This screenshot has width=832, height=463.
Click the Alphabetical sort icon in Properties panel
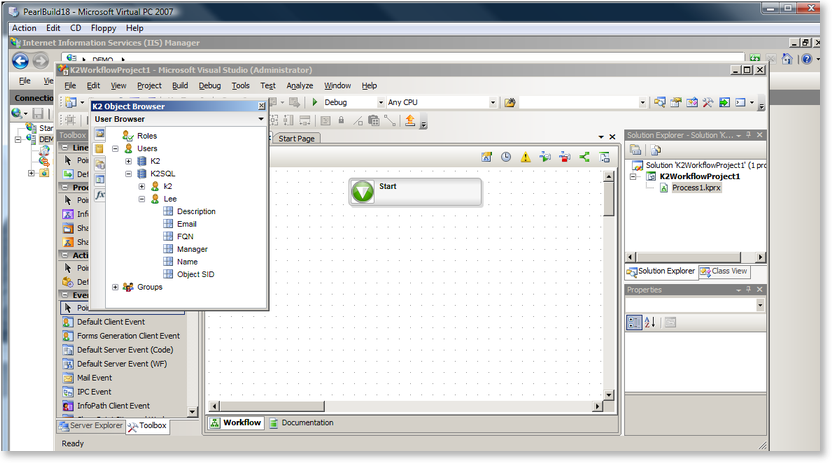point(649,322)
